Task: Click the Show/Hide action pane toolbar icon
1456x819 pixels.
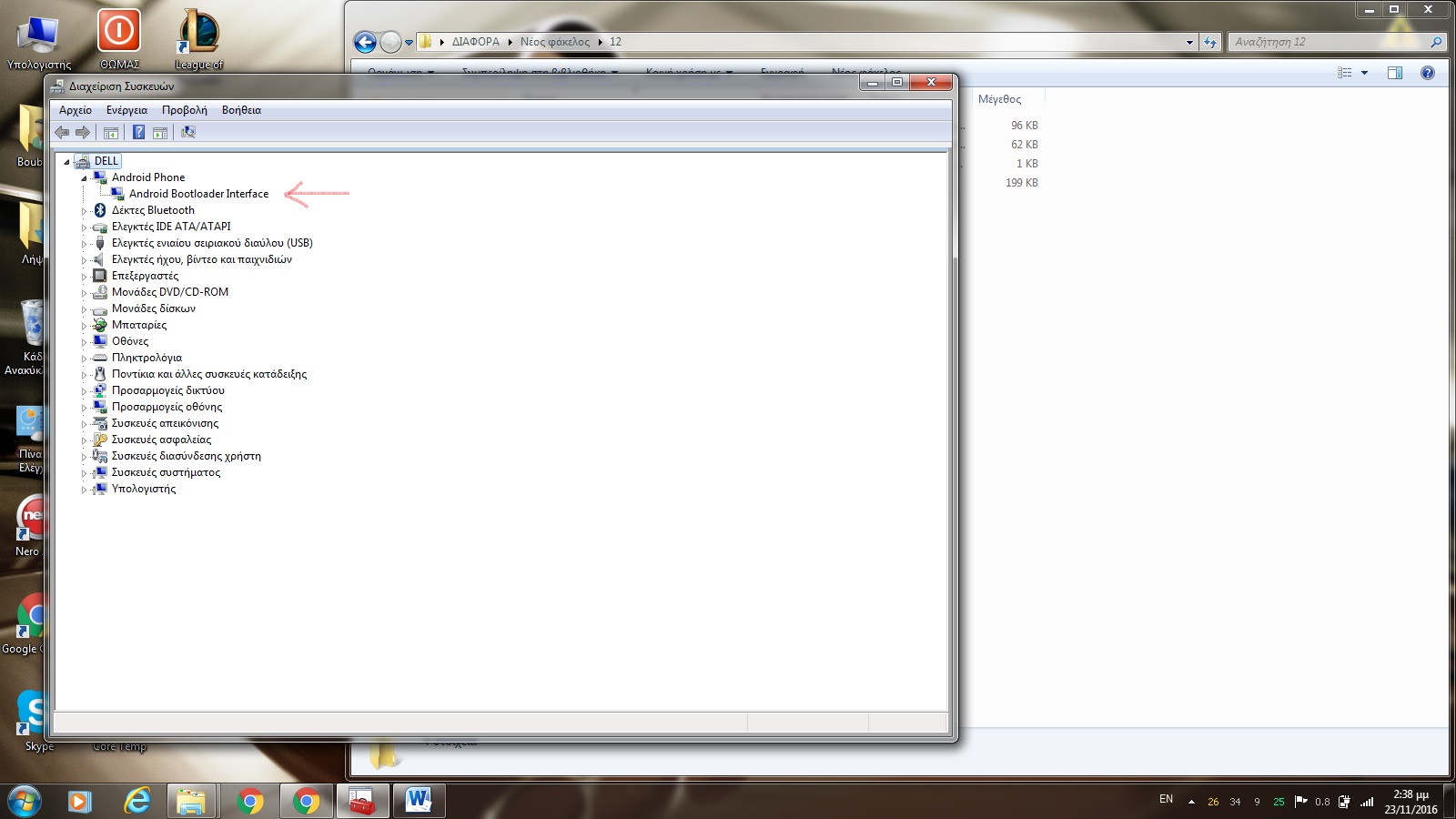Action: 160,133
